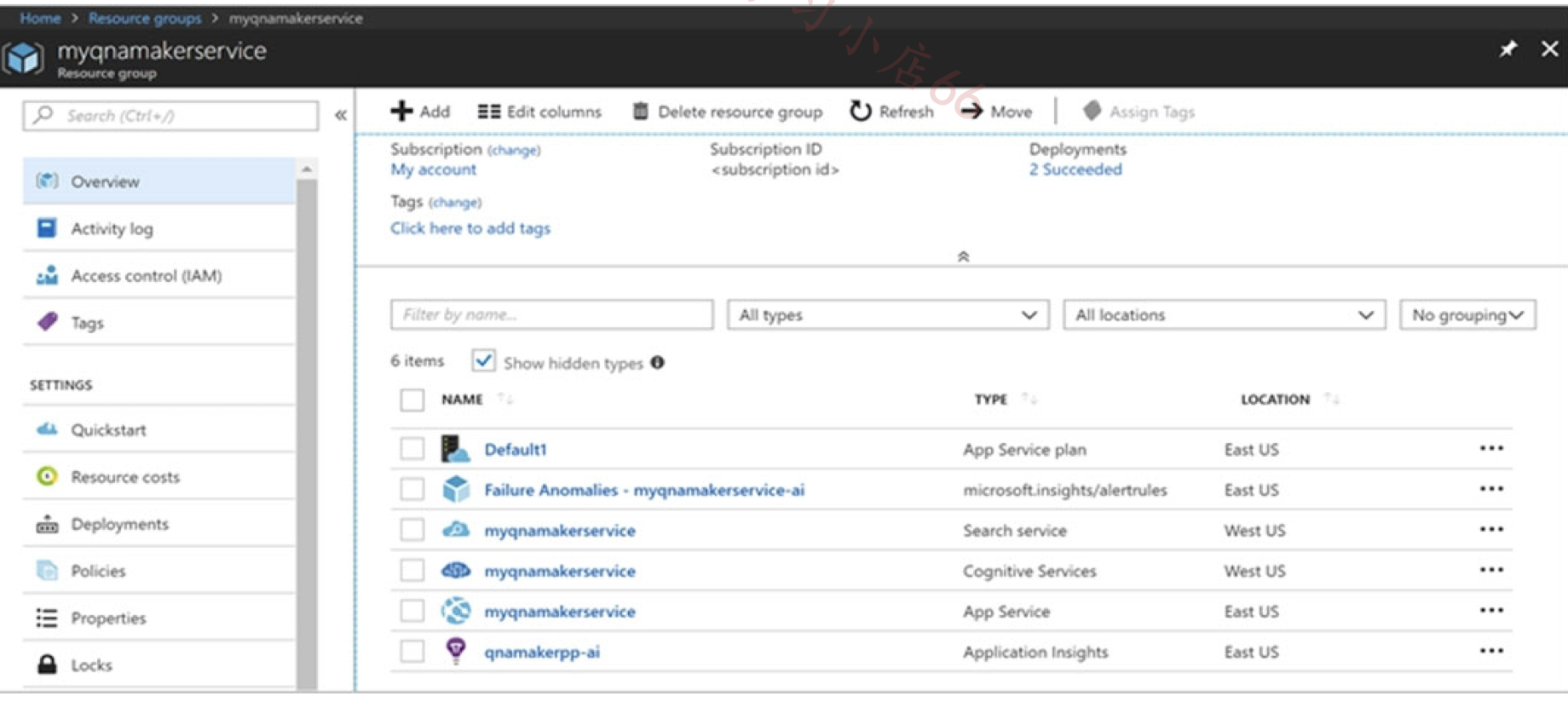The image size is (1568, 702).
Task: Open Quickstart settings item
Action: click(x=159, y=429)
